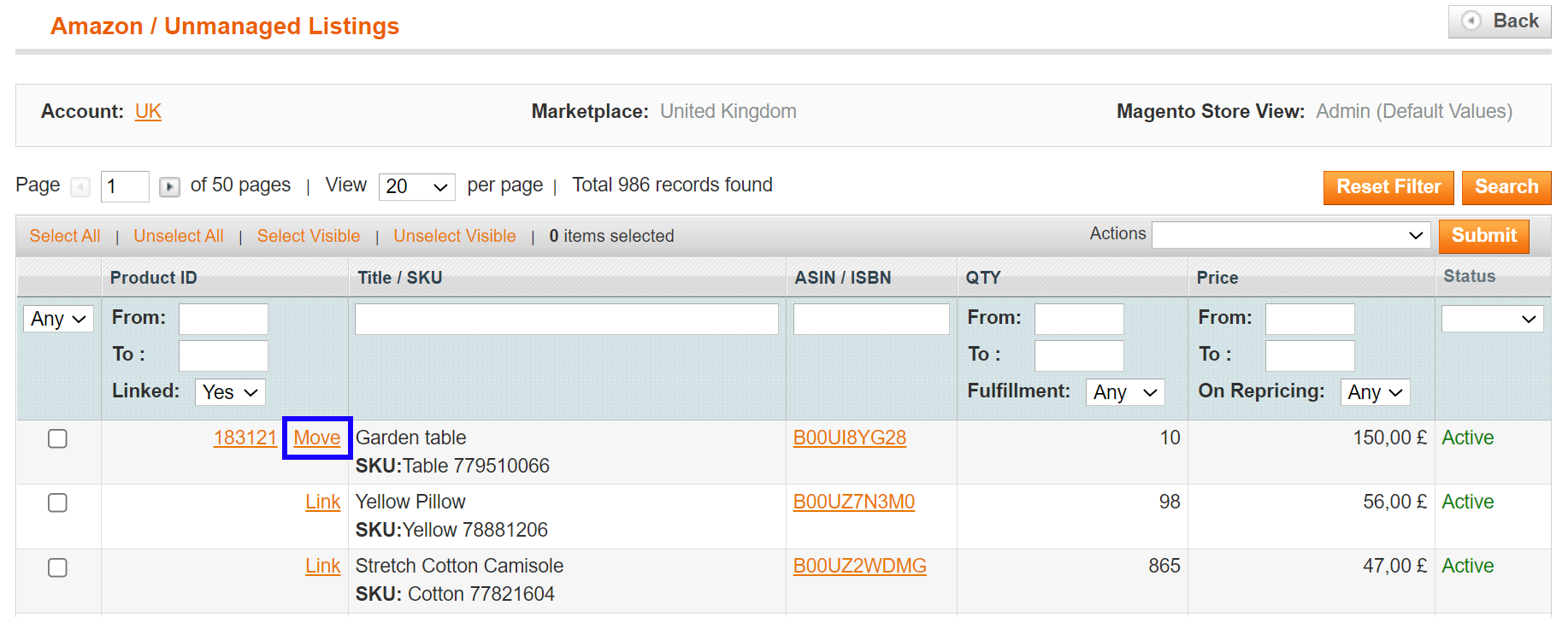Open the Actions dropdown
The image size is (1568, 617).
[1291, 235]
